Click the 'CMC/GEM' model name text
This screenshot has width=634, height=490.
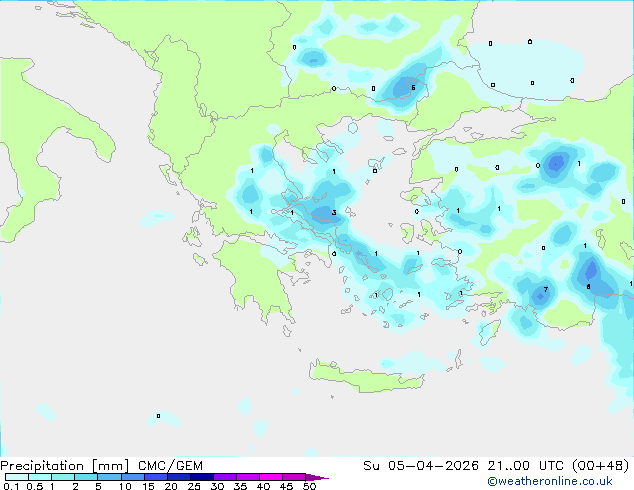(x=170, y=466)
